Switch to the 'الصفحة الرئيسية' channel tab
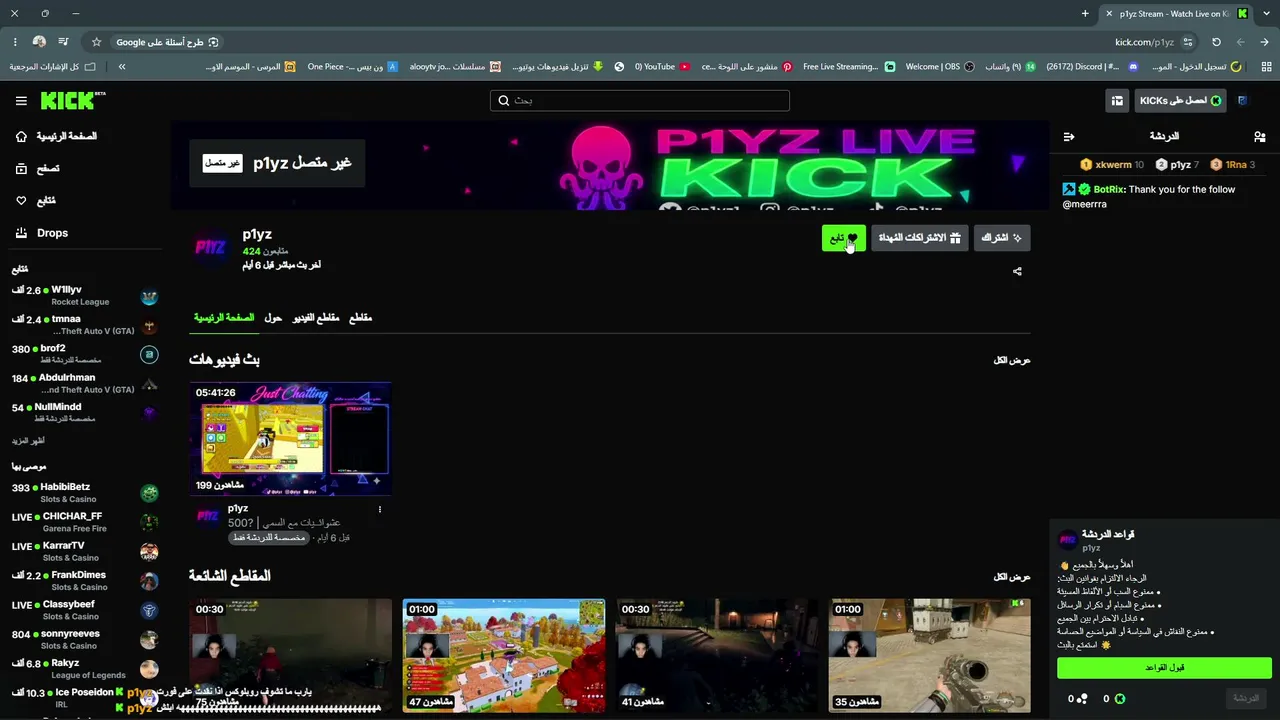 coord(224,318)
